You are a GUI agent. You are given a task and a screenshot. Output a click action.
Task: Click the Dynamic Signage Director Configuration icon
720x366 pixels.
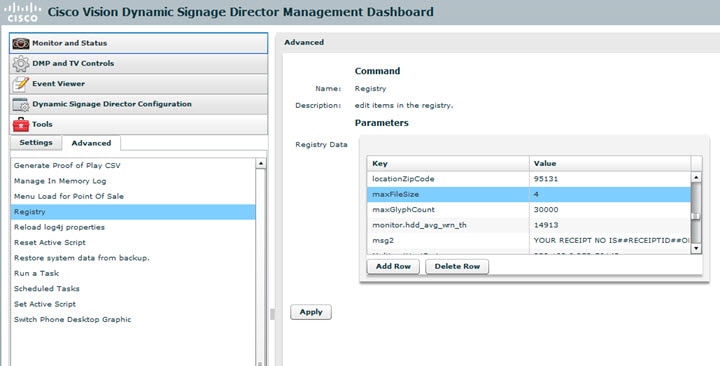21,104
